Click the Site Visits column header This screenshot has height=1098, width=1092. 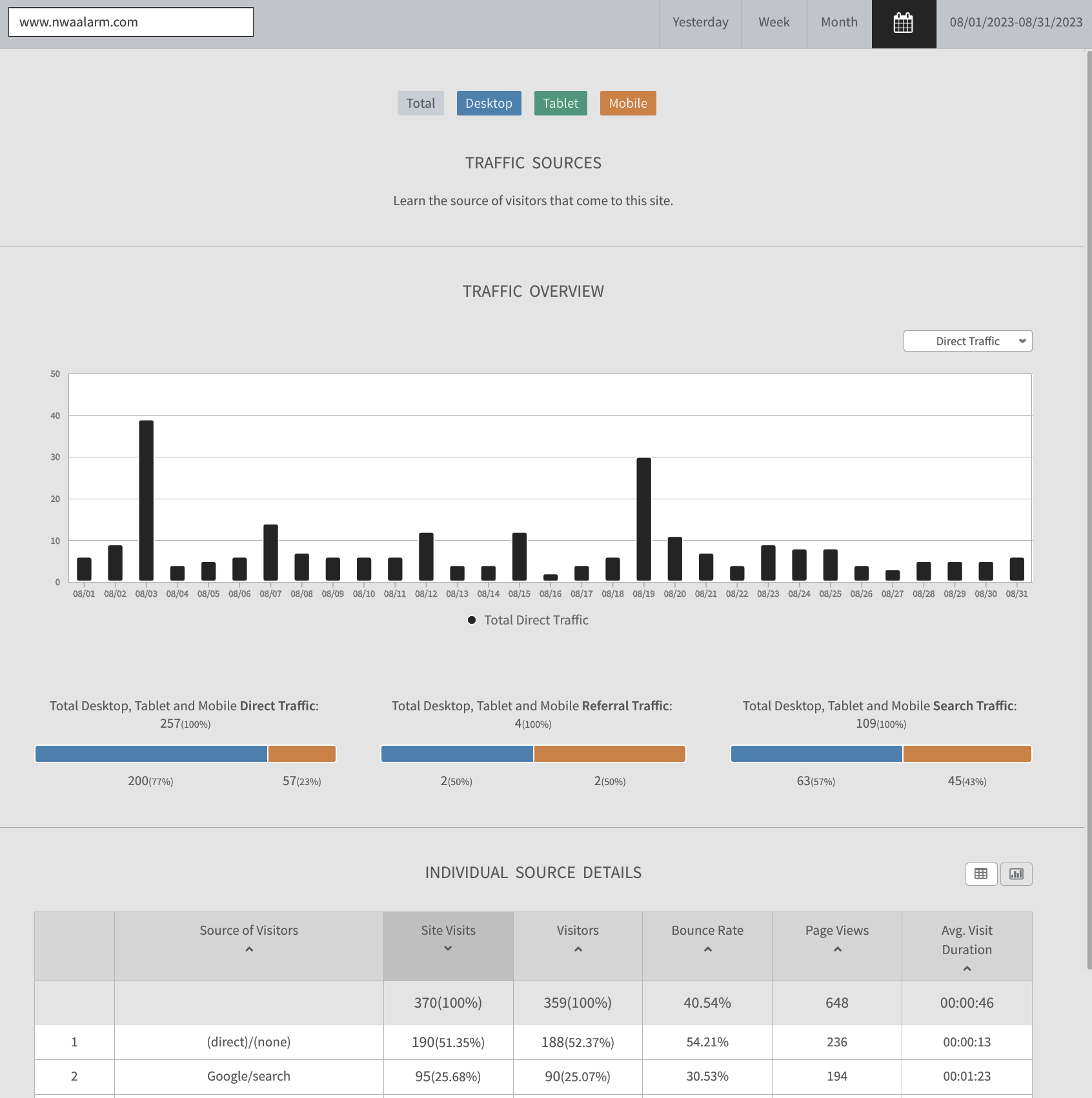pyautogui.click(x=449, y=946)
